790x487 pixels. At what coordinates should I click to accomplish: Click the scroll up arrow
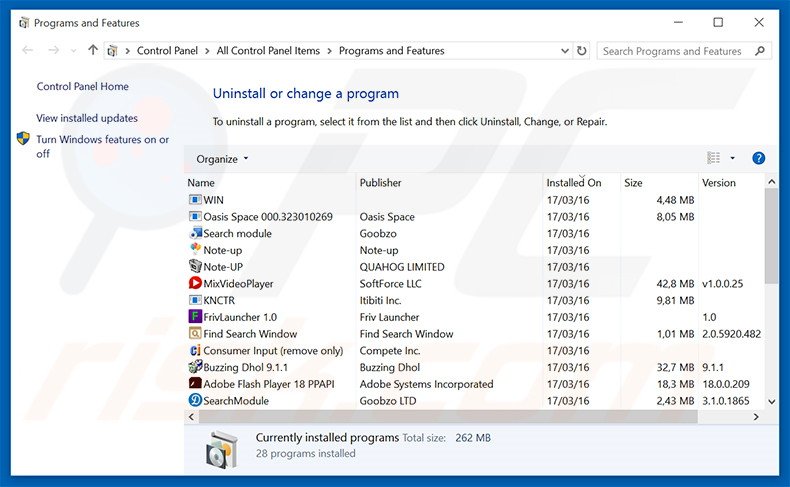771,182
